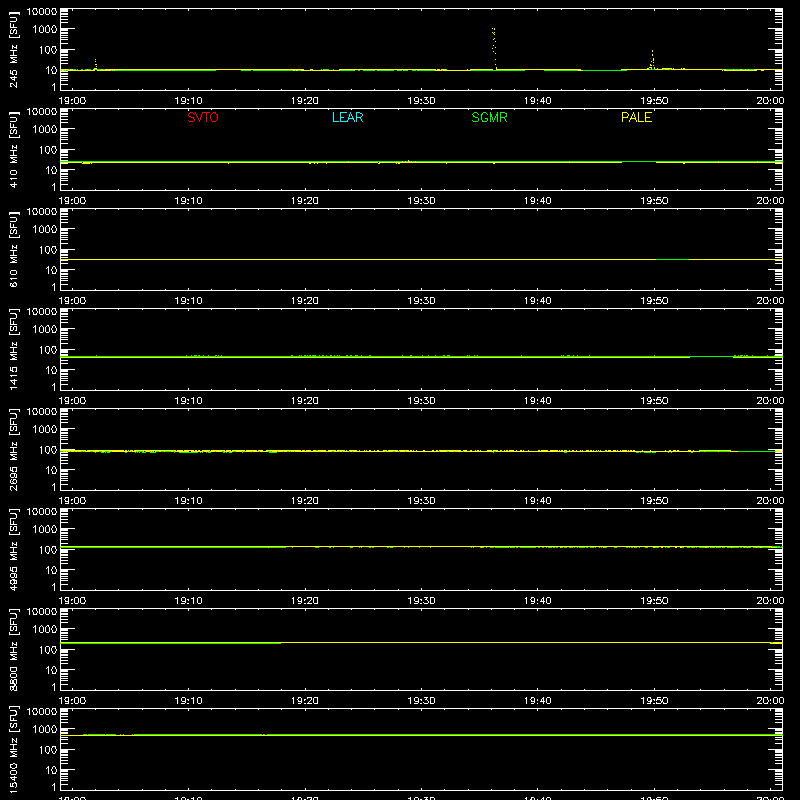This screenshot has height=800, width=800.
Task: Click the 10000 tick label on 15400 MHz axis
Action: (x=42, y=712)
